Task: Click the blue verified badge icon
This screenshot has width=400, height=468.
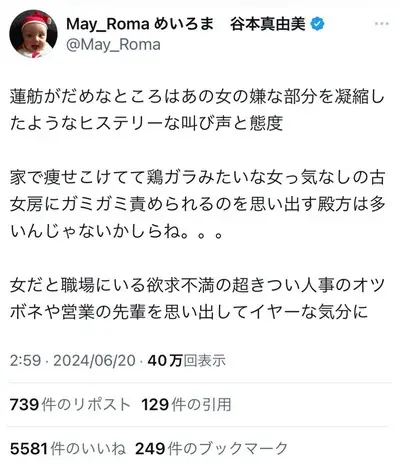Action: click(318, 24)
